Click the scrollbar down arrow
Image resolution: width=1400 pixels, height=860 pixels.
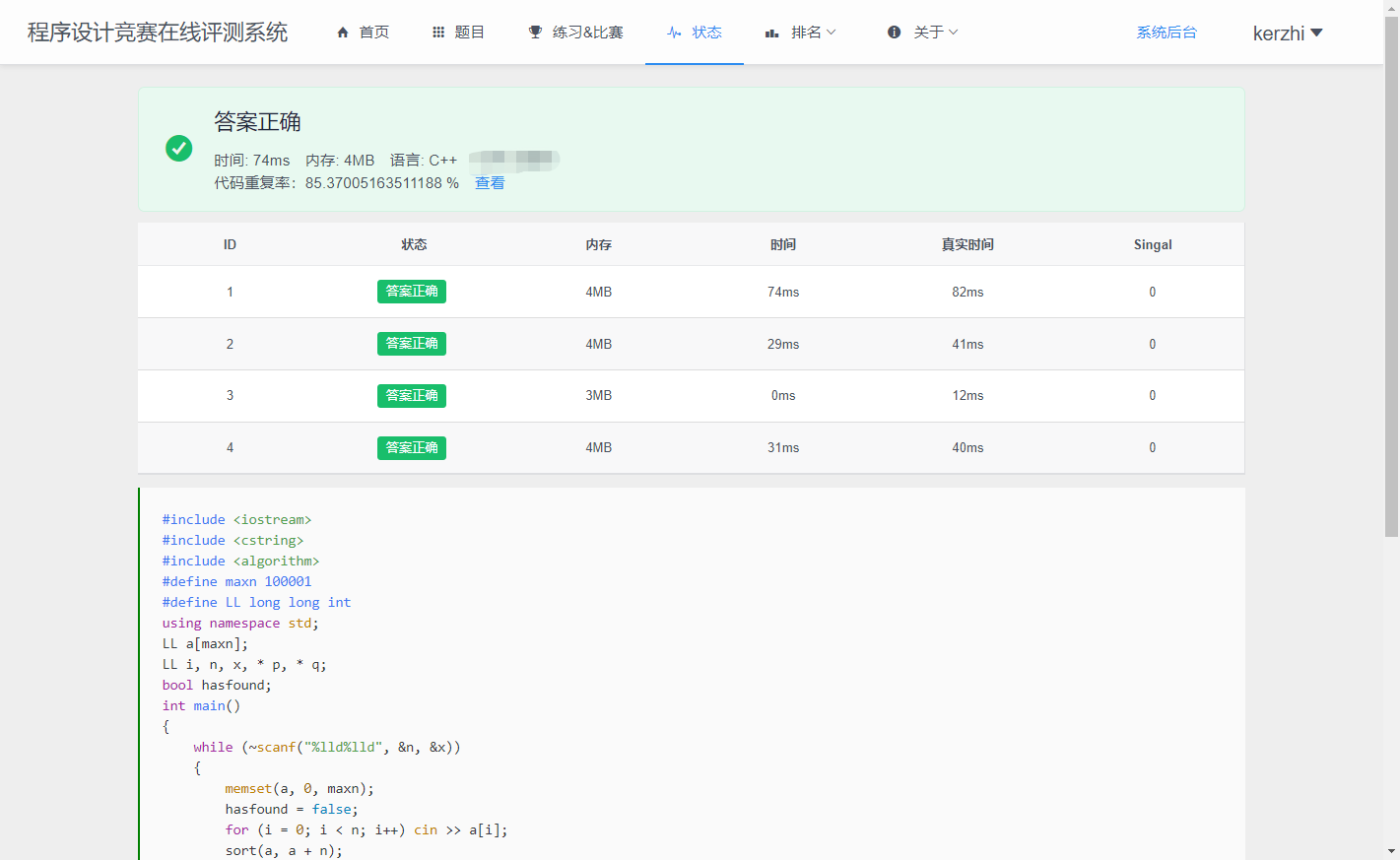(1391, 851)
